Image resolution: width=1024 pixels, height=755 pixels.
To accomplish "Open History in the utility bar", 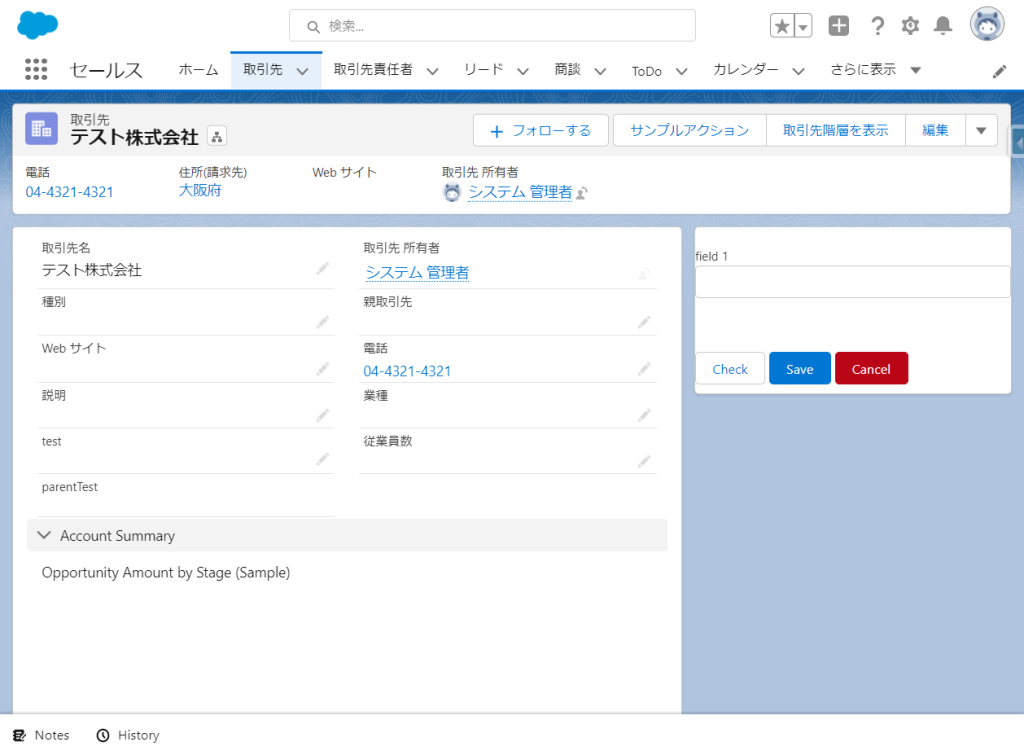I will [128, 735].
